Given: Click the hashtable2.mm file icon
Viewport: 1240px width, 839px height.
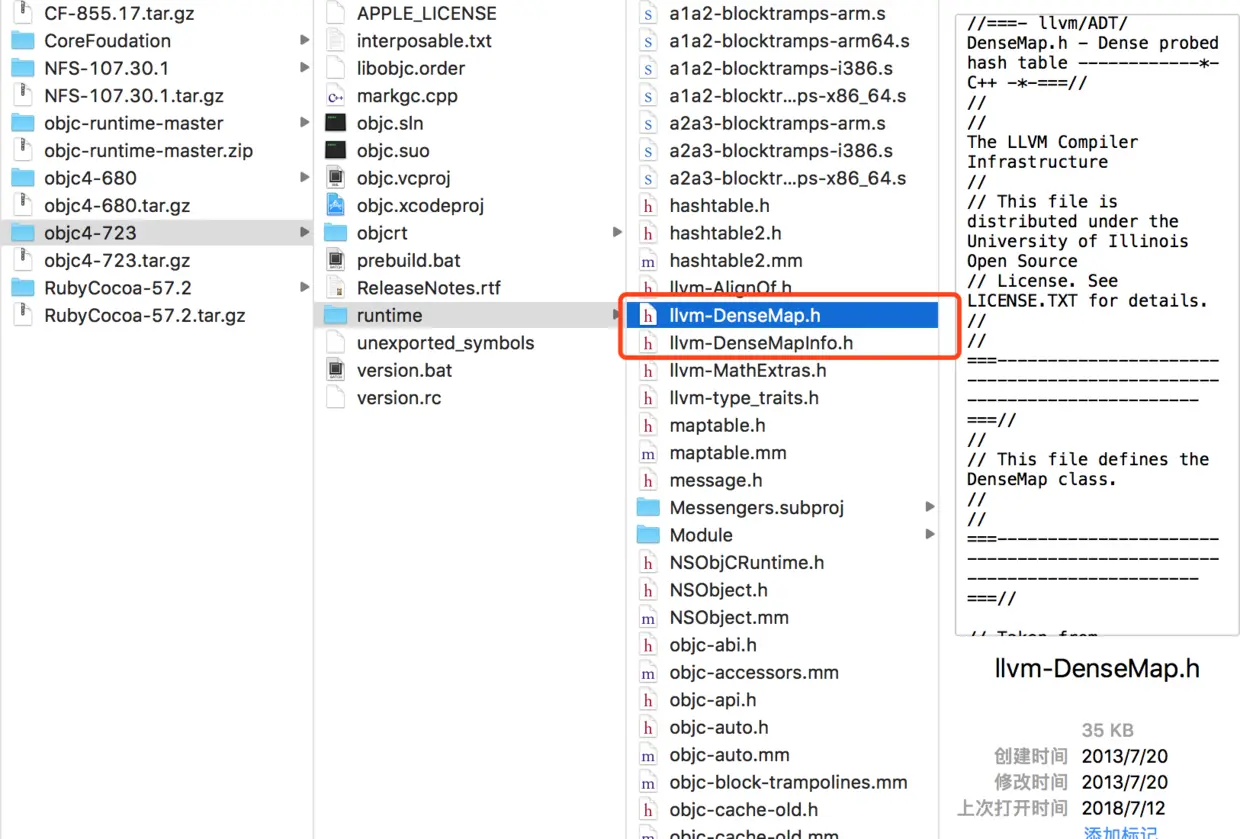Looking at the screenshot, I should pos(648,260).
